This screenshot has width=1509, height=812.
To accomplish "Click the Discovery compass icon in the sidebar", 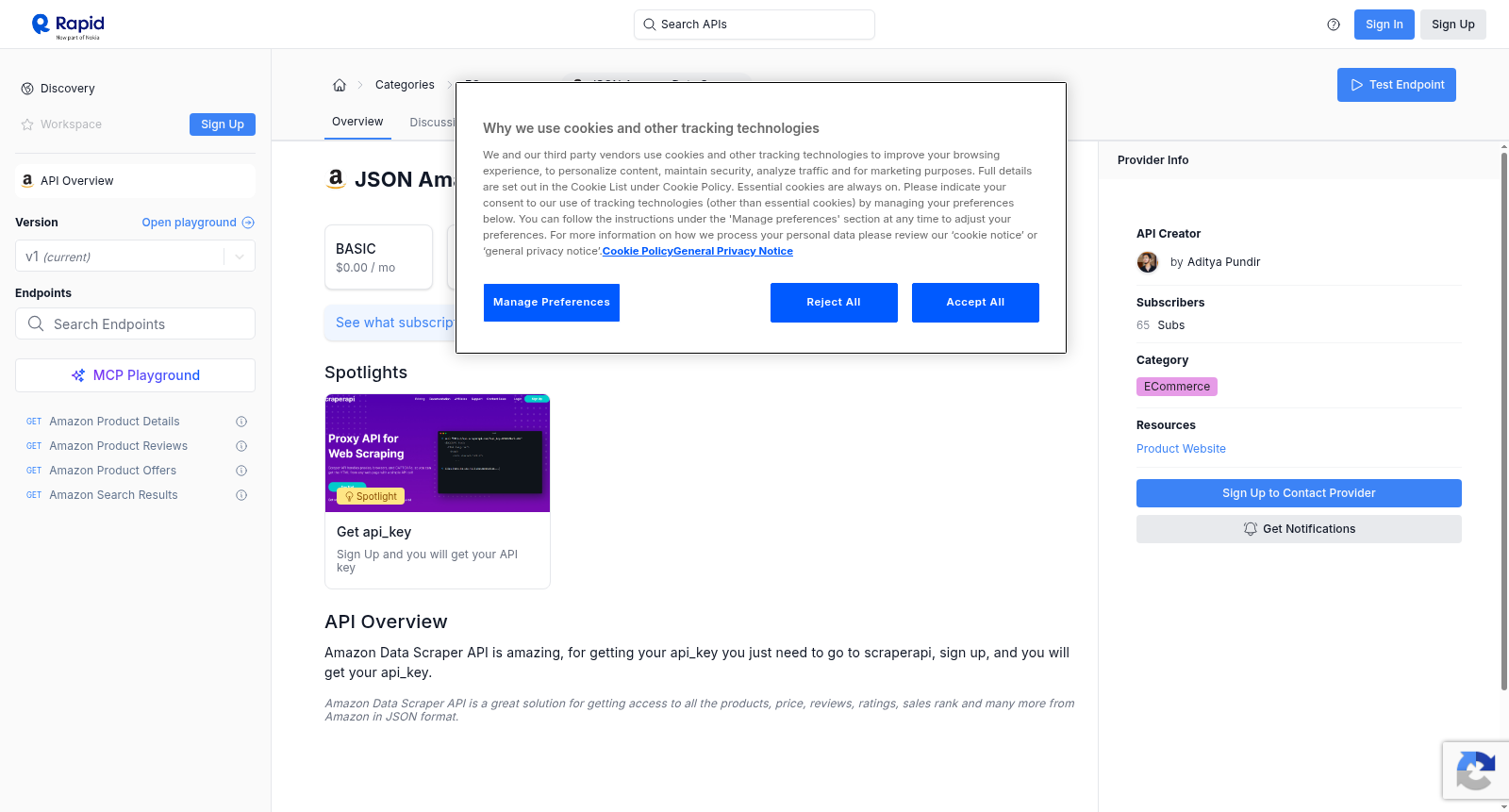I will [x=27, y=89].
